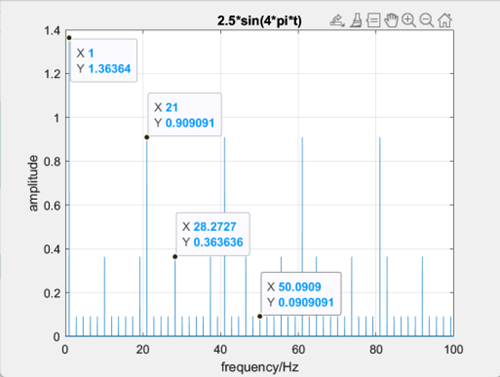Viewport: 500px width, 377px height.
Task: Click the data marker at amplitude 0.0909091
Action: (260, 316)
